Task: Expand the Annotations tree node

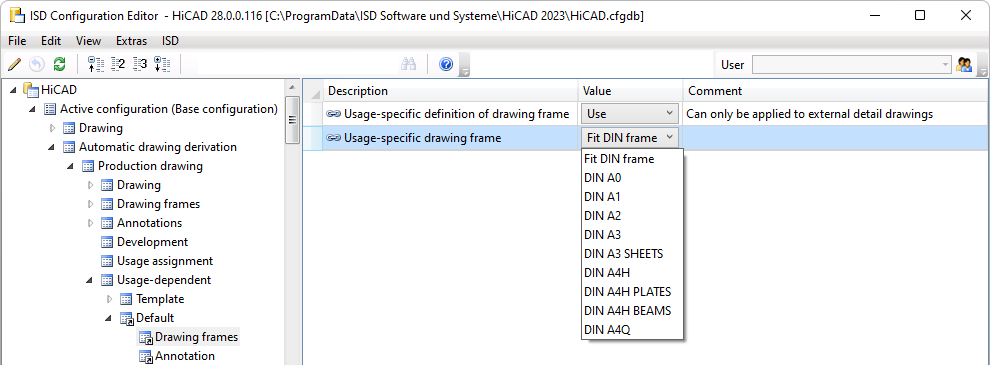Action: coord(90,223)
